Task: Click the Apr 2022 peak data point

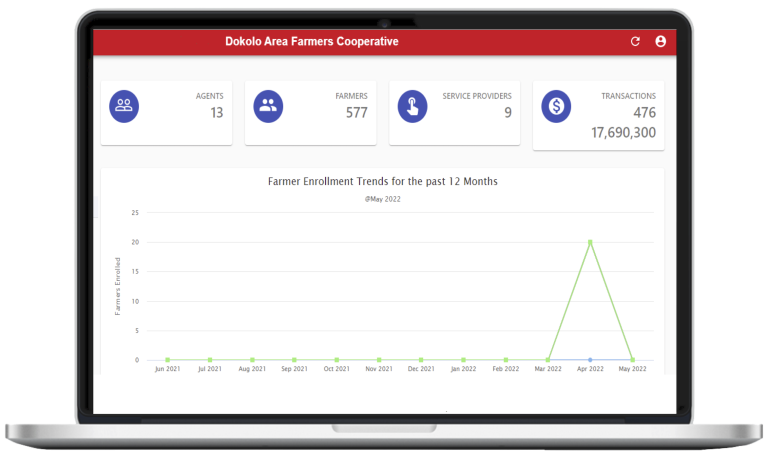Action: click(590, 242)
